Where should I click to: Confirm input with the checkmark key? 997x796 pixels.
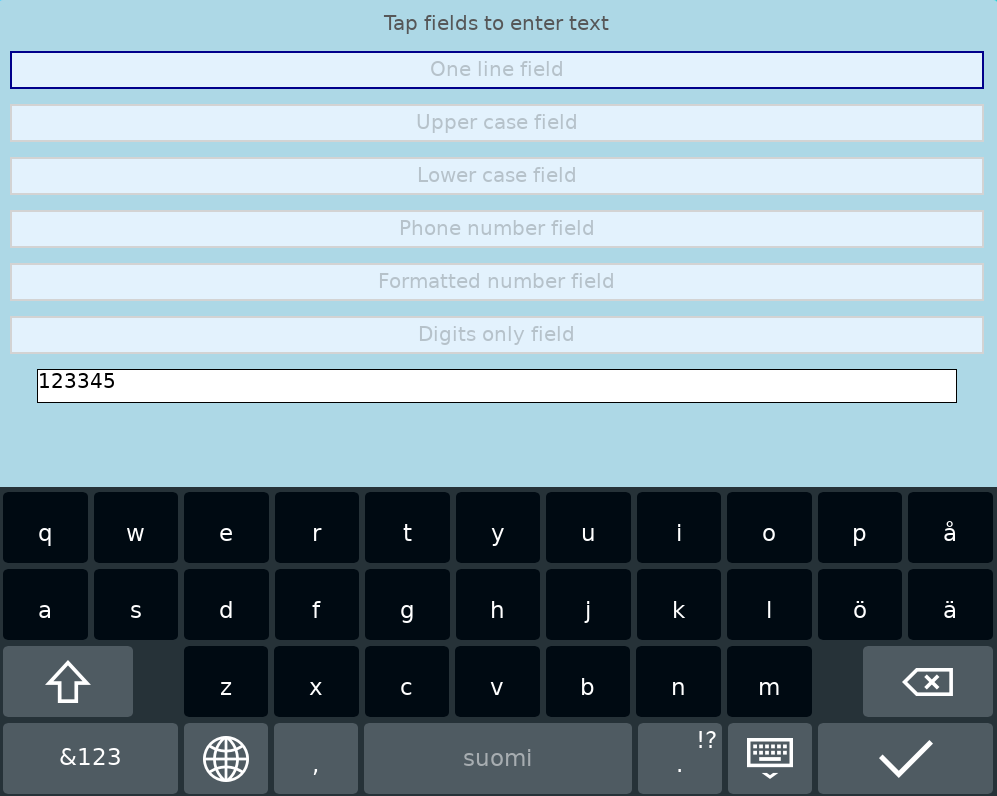point(905,759)
